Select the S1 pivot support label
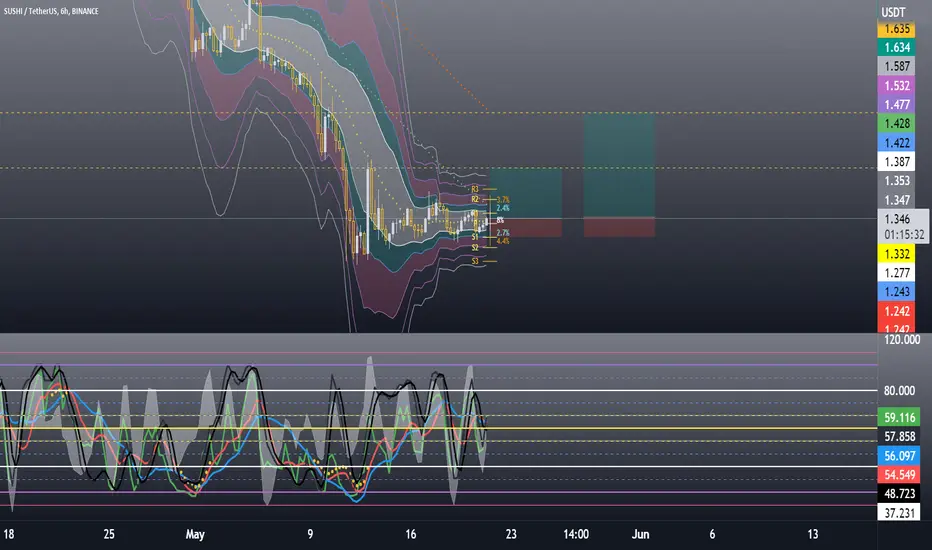 [474, 237]
